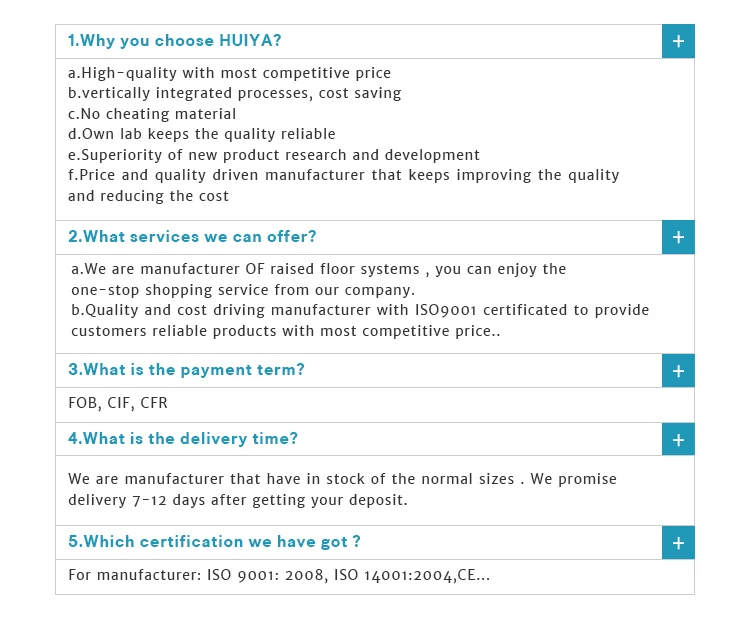Click the '4.What is the delivery time?' title
Viewport: 750px width, 622px height.
[x=183, y=439]
